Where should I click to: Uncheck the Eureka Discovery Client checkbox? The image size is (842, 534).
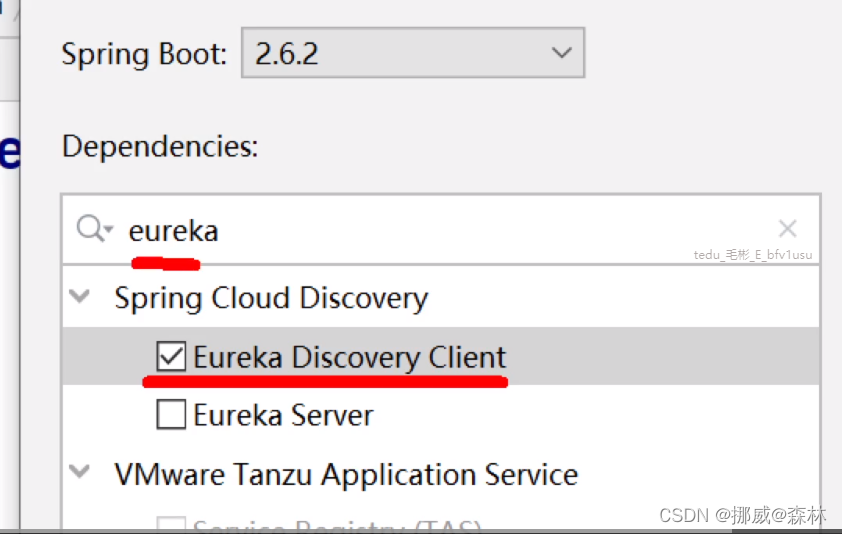pos(171,356)
